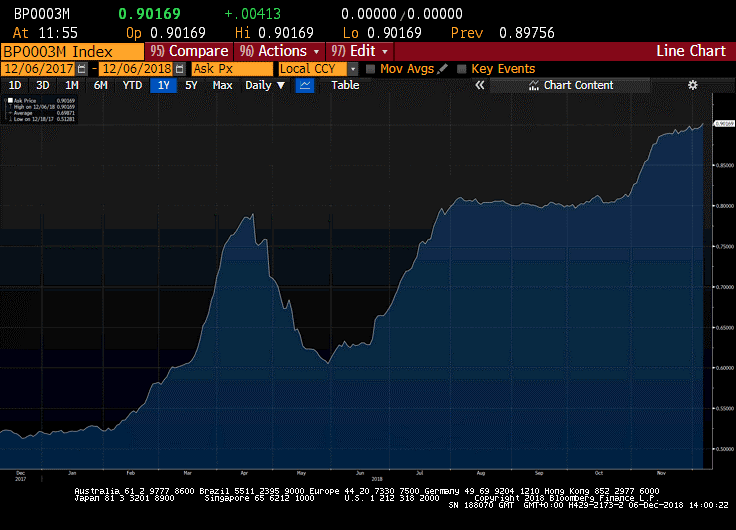Switch to the 1M range tab
Viewport: 736px width, 530px height.
[x=71, y=85]
